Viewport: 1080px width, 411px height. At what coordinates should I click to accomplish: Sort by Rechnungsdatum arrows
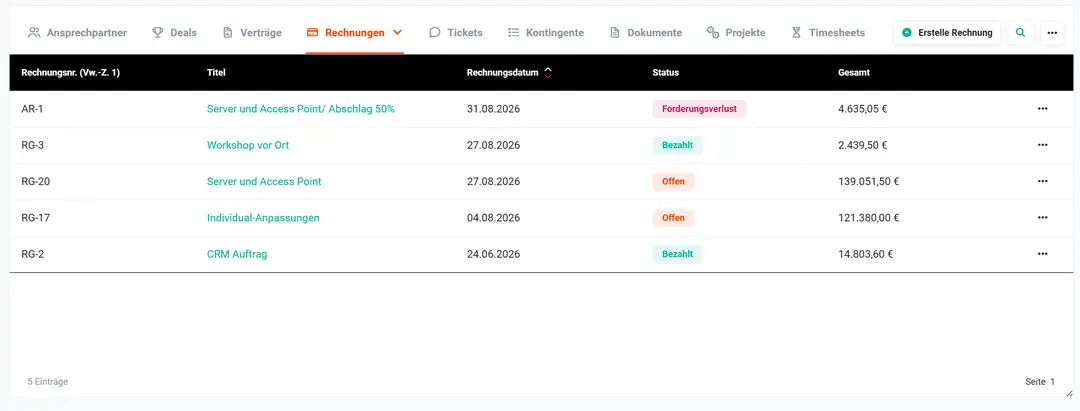pos(548,72)
